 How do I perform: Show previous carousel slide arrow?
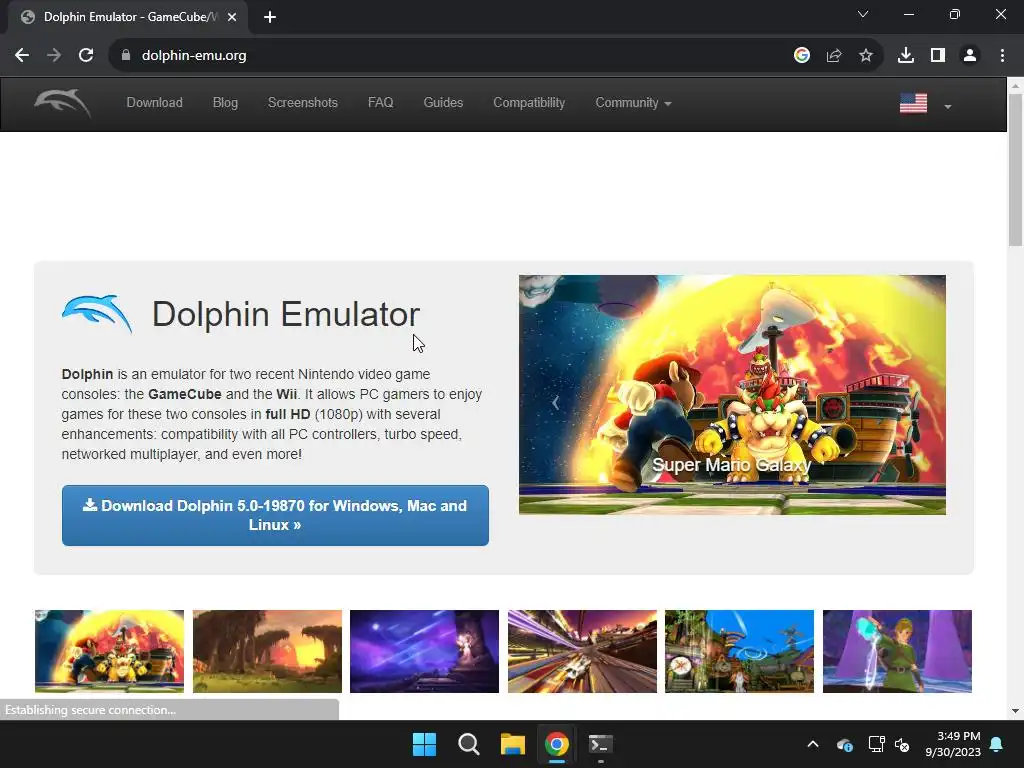[x=556, y=402]
